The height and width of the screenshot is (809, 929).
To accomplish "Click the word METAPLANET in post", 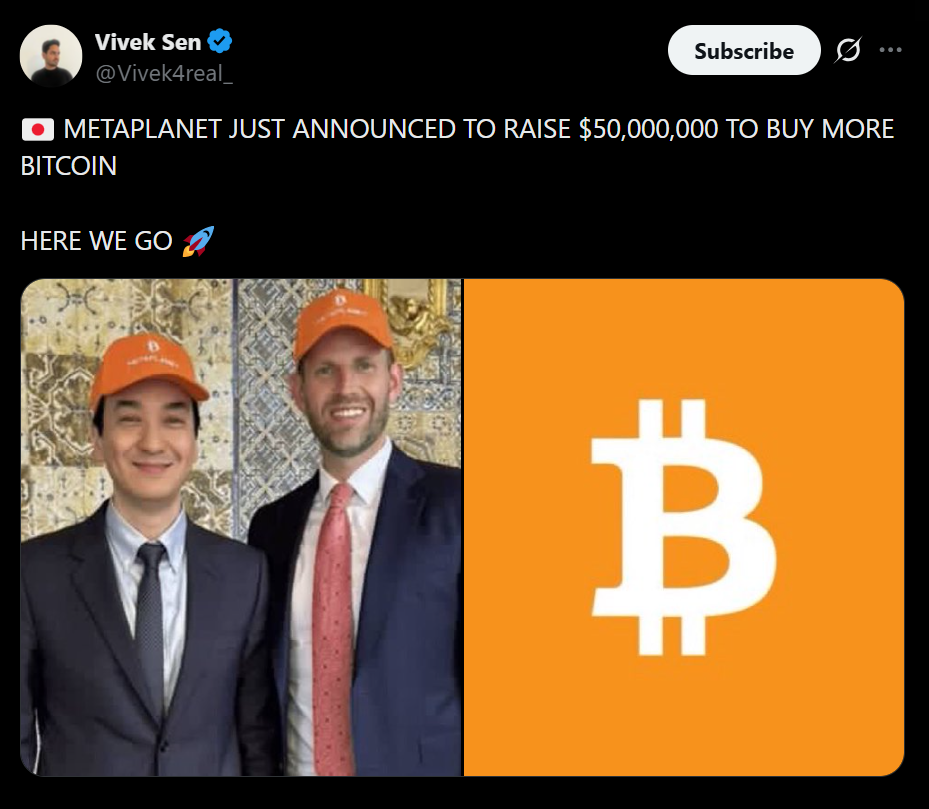I will pos(142,129).
